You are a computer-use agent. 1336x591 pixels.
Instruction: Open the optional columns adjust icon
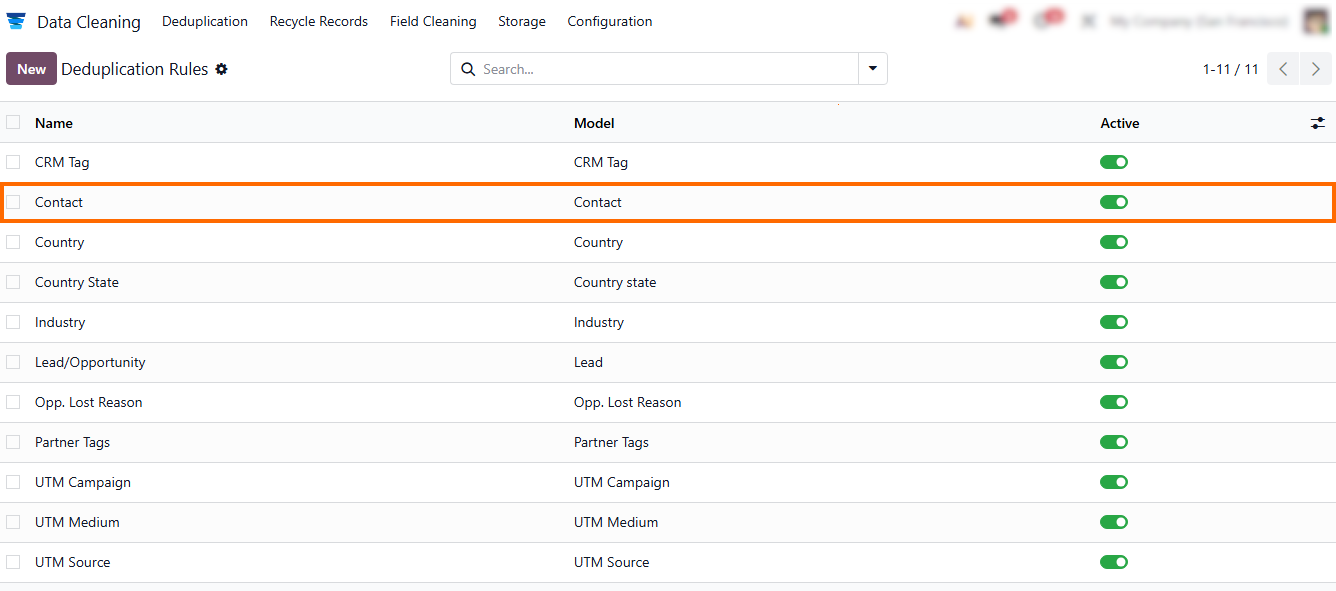click(1317, 123)
